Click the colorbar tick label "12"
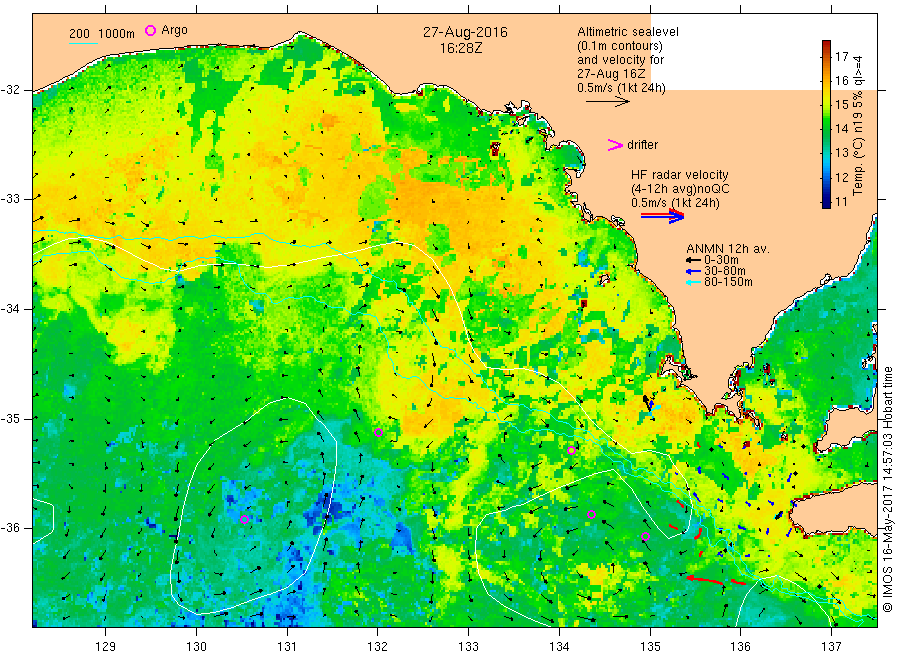The width and height of the screenshot is (900, 660). click(841, 177)
